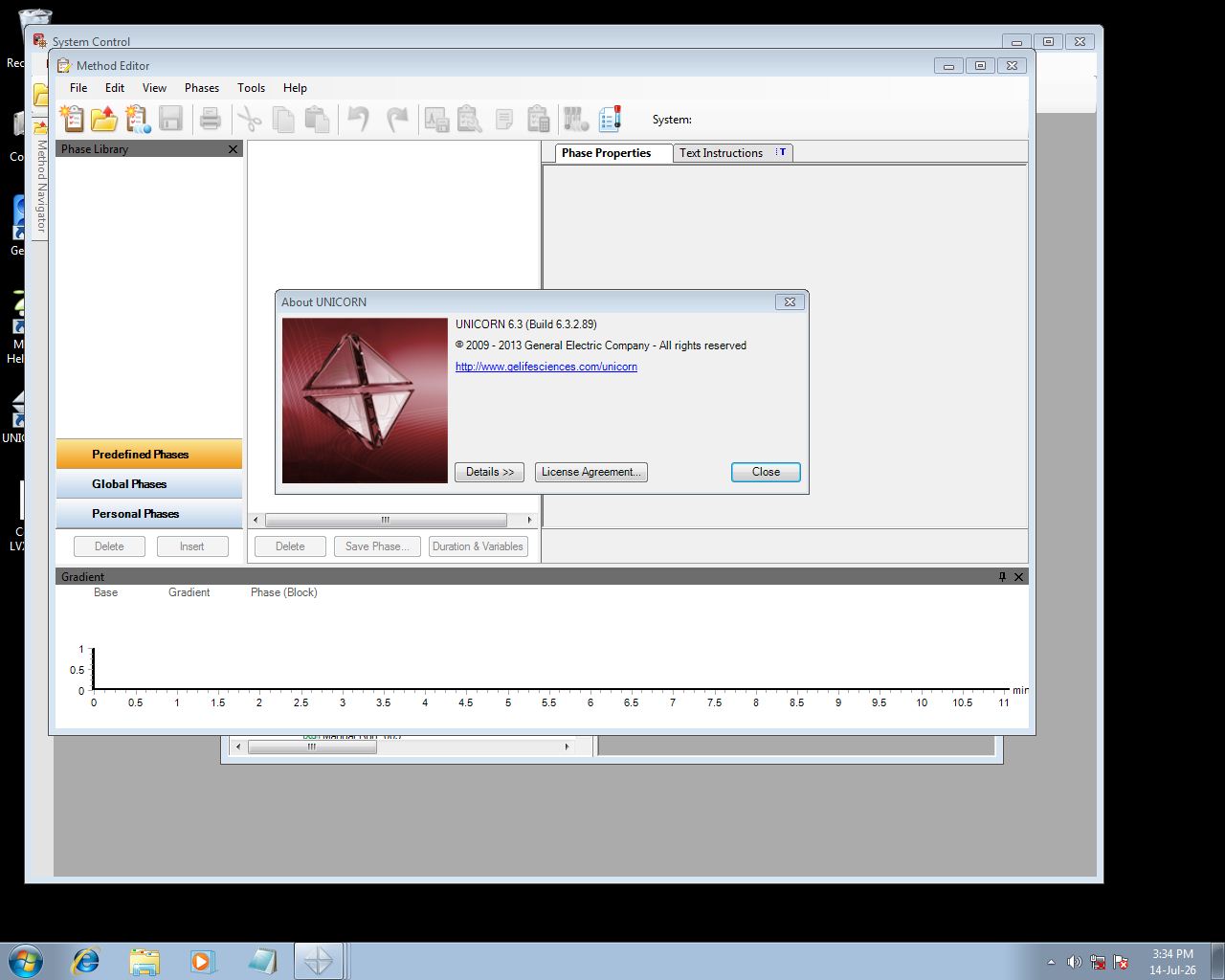
Task: Click the Insert button
Action: pos(191,546)
